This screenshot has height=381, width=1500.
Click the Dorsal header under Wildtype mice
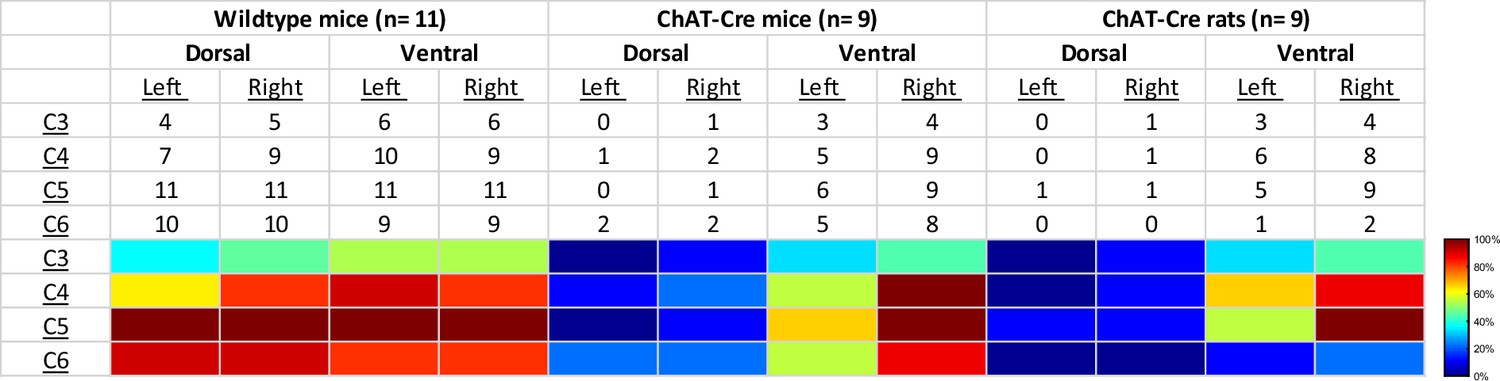(x=219, y=53)
